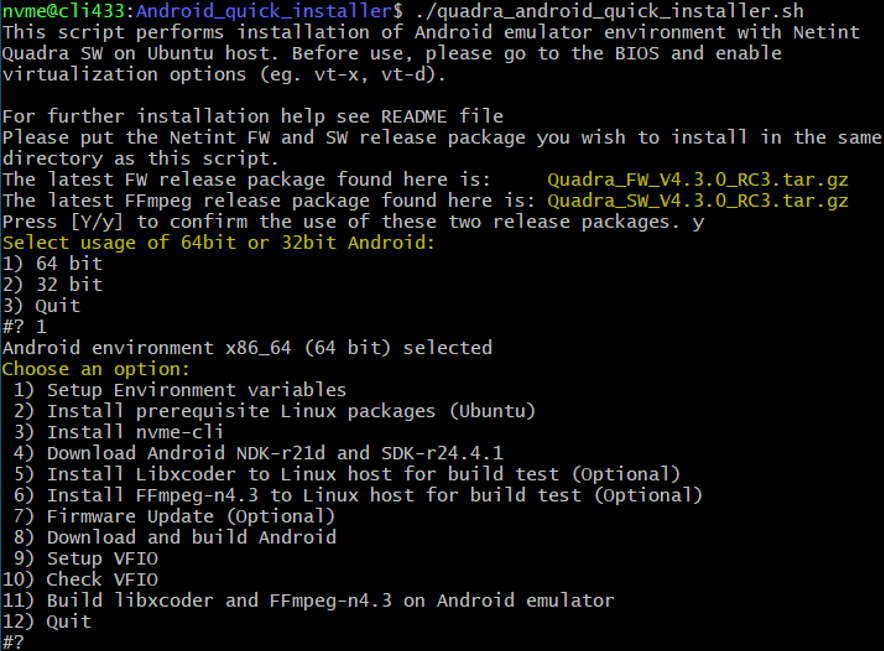Click the "Press [Y/y] to confirm" line

pyautogui.click(x=353, y=222)
